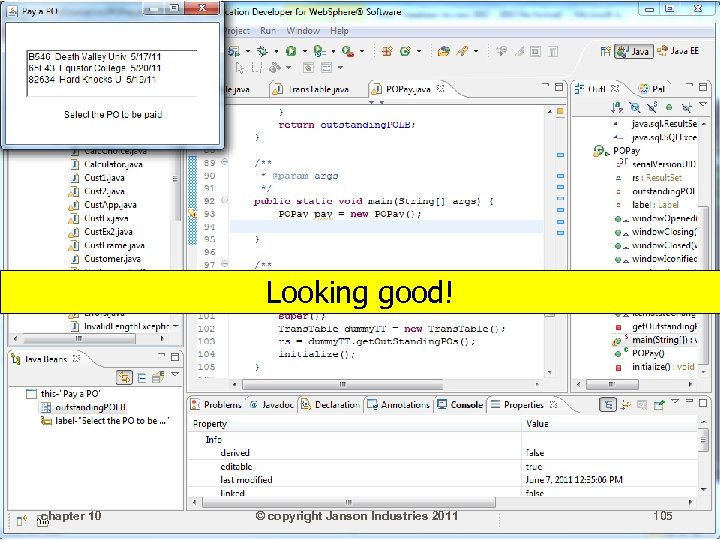Viewport: 720px width, 540px height.
Task: Open dropdown next to Search icon
Action: (476, 51)
